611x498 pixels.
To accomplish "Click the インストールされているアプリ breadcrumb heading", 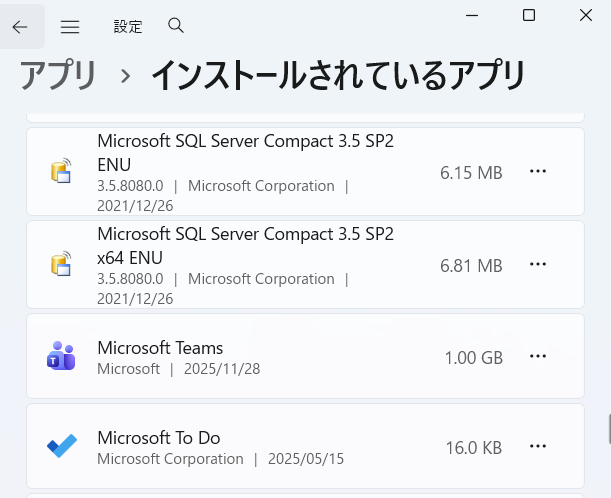I will 337,76.
